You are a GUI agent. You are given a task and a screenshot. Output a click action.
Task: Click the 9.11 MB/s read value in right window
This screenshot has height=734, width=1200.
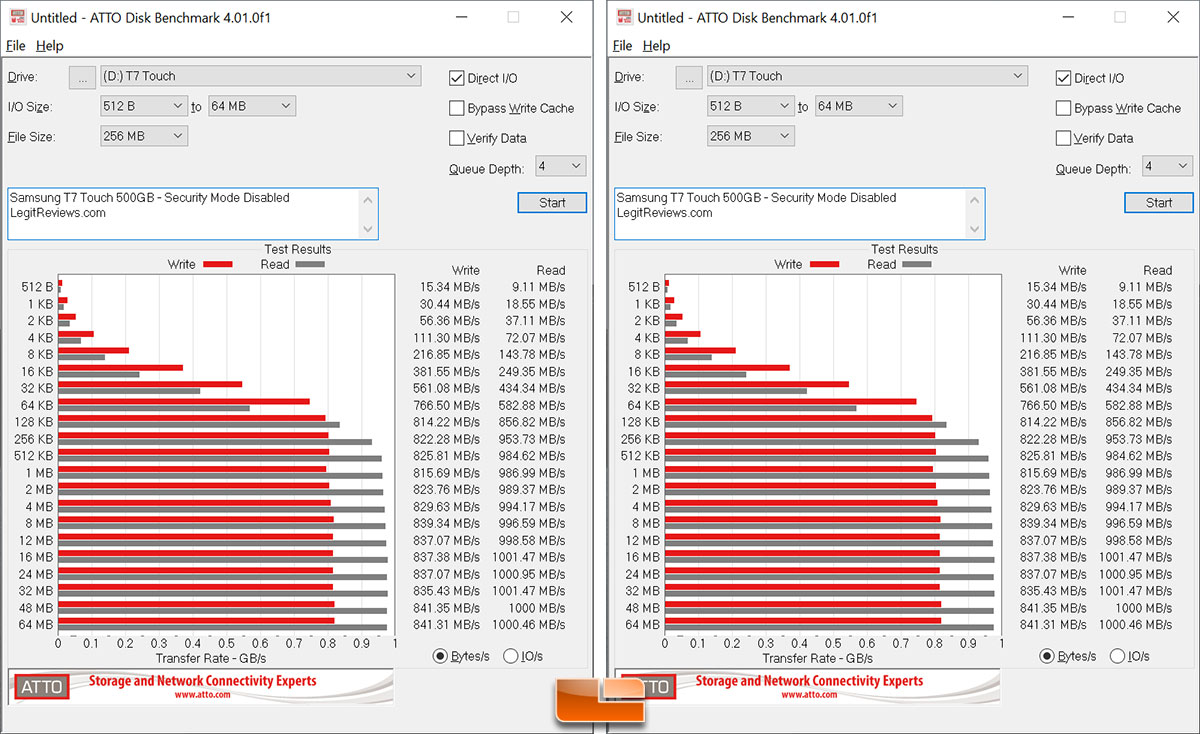pos(1144,287)
